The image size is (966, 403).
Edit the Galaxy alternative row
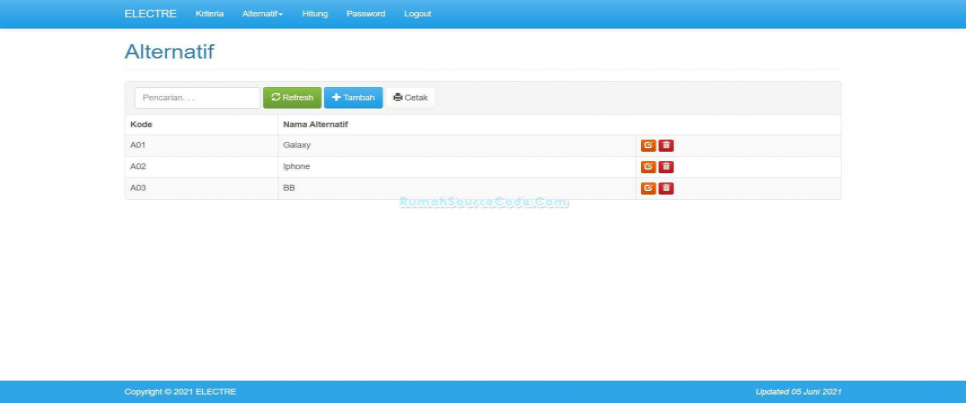pyautogui.click(x=648, y=145)
